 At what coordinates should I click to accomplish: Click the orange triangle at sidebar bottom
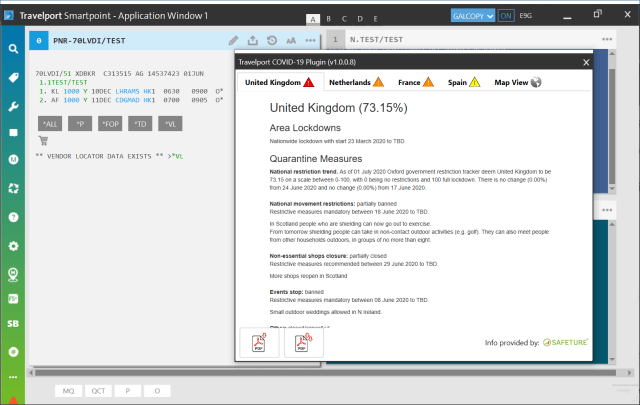(13, 401)
